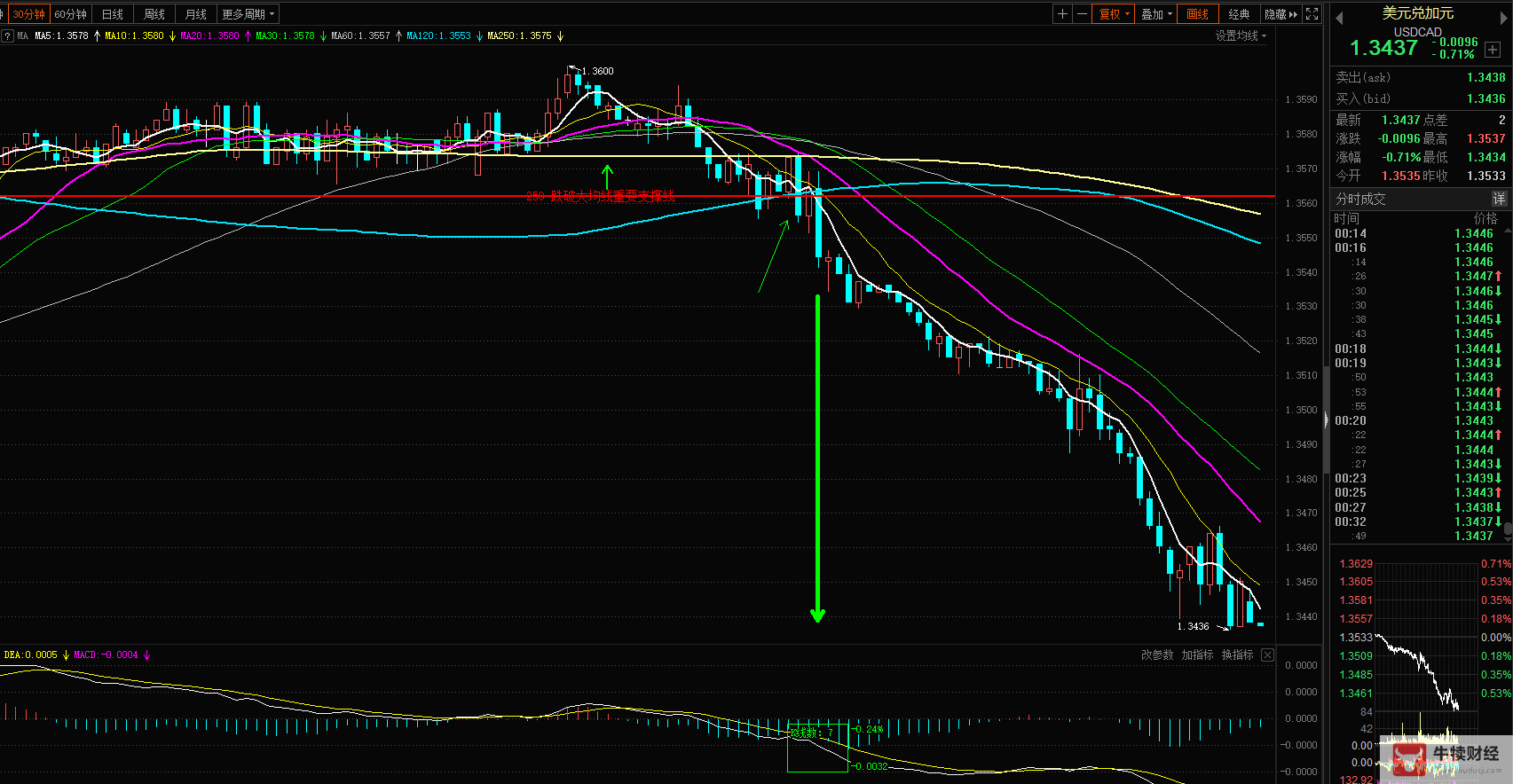Open the 叠加 overlay dropdown
Viewport: 1513px width, 784px height.
(1156, 14)
